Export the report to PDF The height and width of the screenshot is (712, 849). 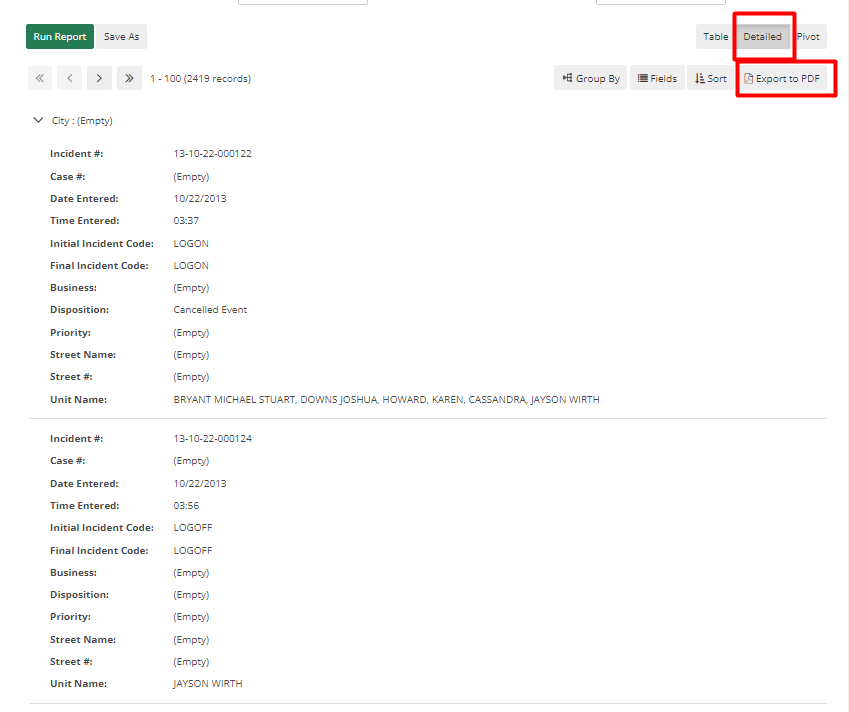tap(786, 77)
